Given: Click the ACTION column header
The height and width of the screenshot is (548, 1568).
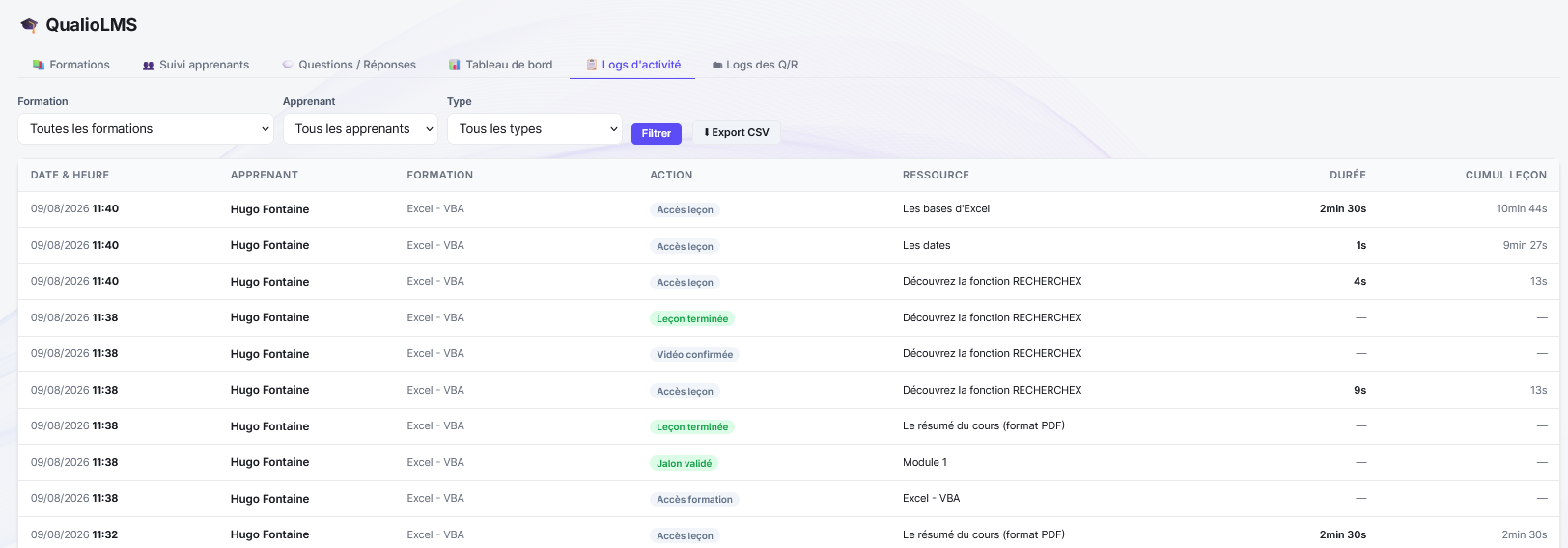Looking at the screenshot, I should (671, 176).
